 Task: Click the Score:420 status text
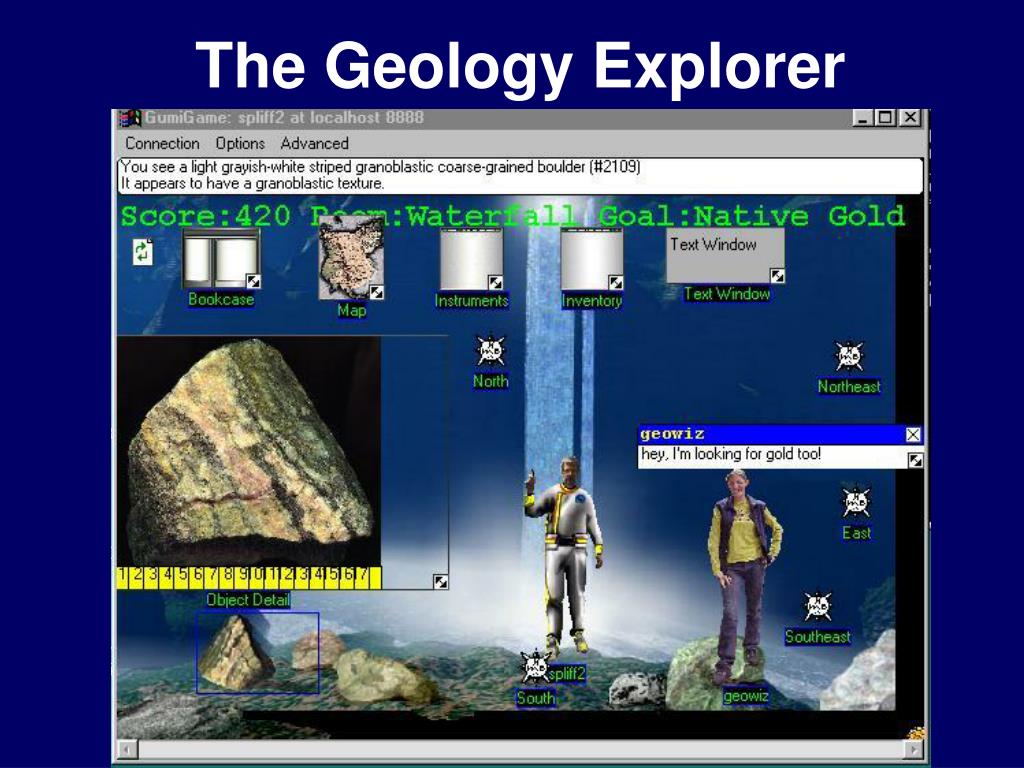[205, 216]
